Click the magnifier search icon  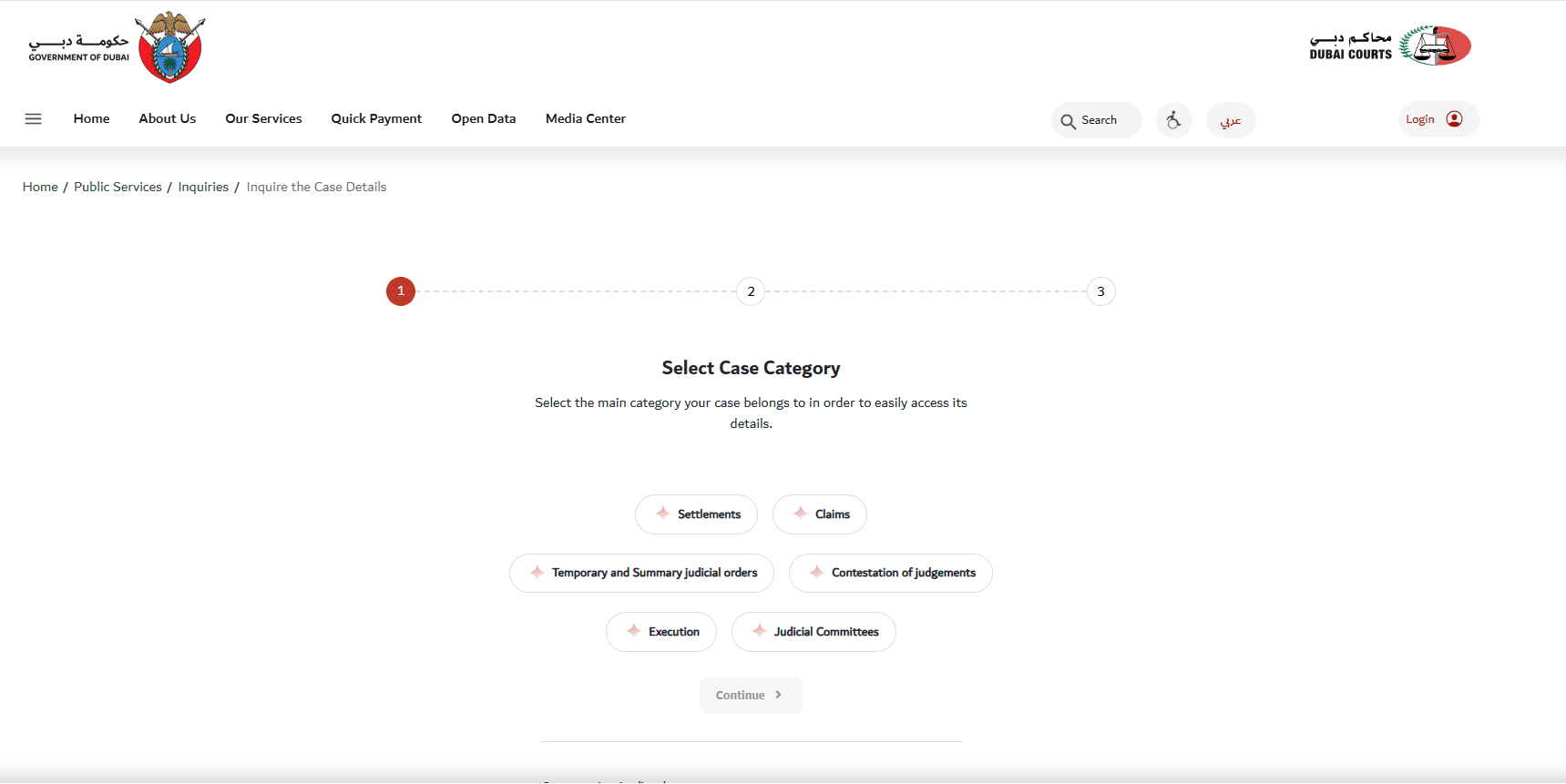click(1068, 120)
